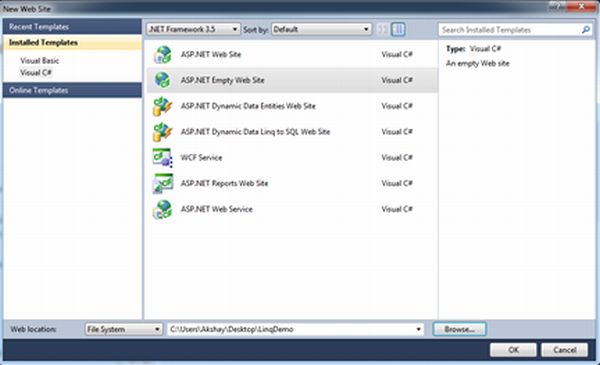Click the OK button
This screenshot has height=365, width=600.
(x=513, y=350)
